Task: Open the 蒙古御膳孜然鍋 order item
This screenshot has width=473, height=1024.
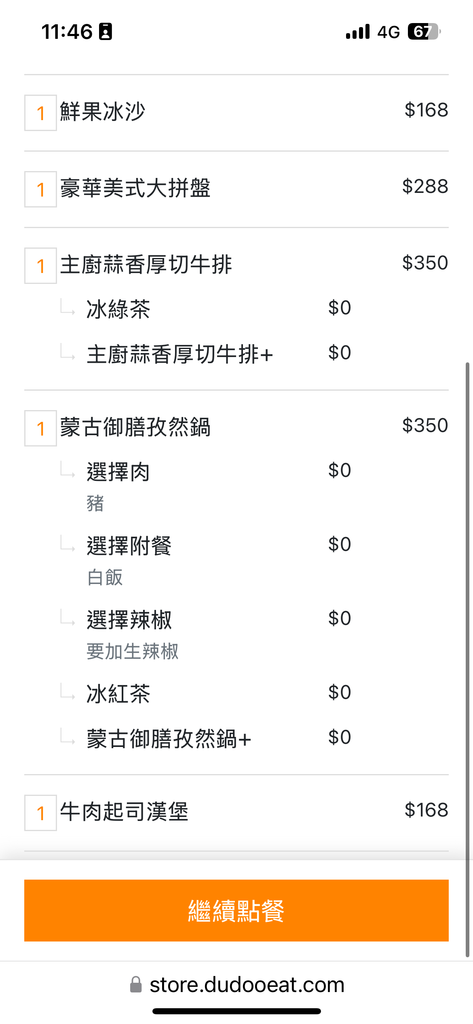Action: [236, 428]
